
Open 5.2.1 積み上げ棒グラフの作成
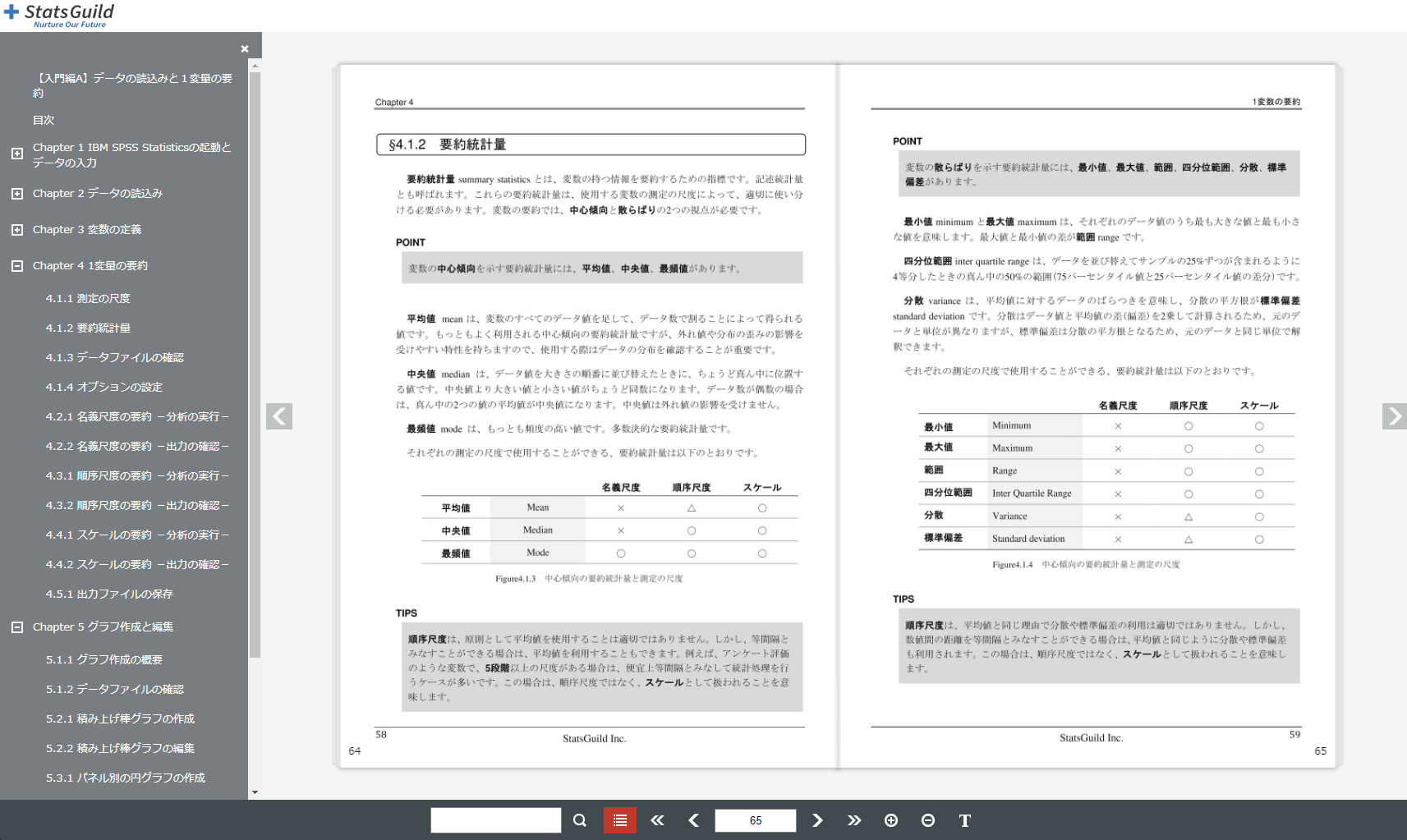tap(121, 718)
